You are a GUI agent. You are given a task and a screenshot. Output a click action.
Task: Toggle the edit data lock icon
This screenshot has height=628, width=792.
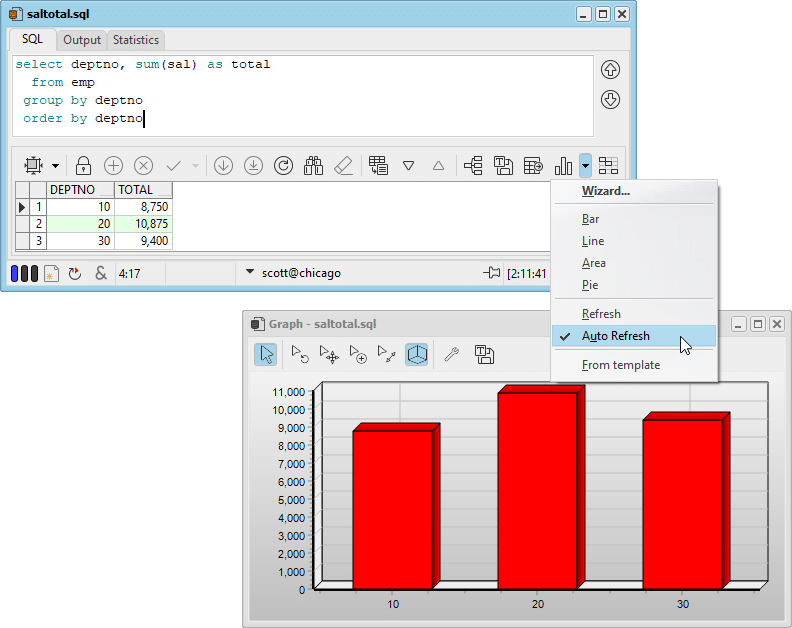tap(83, 165)
